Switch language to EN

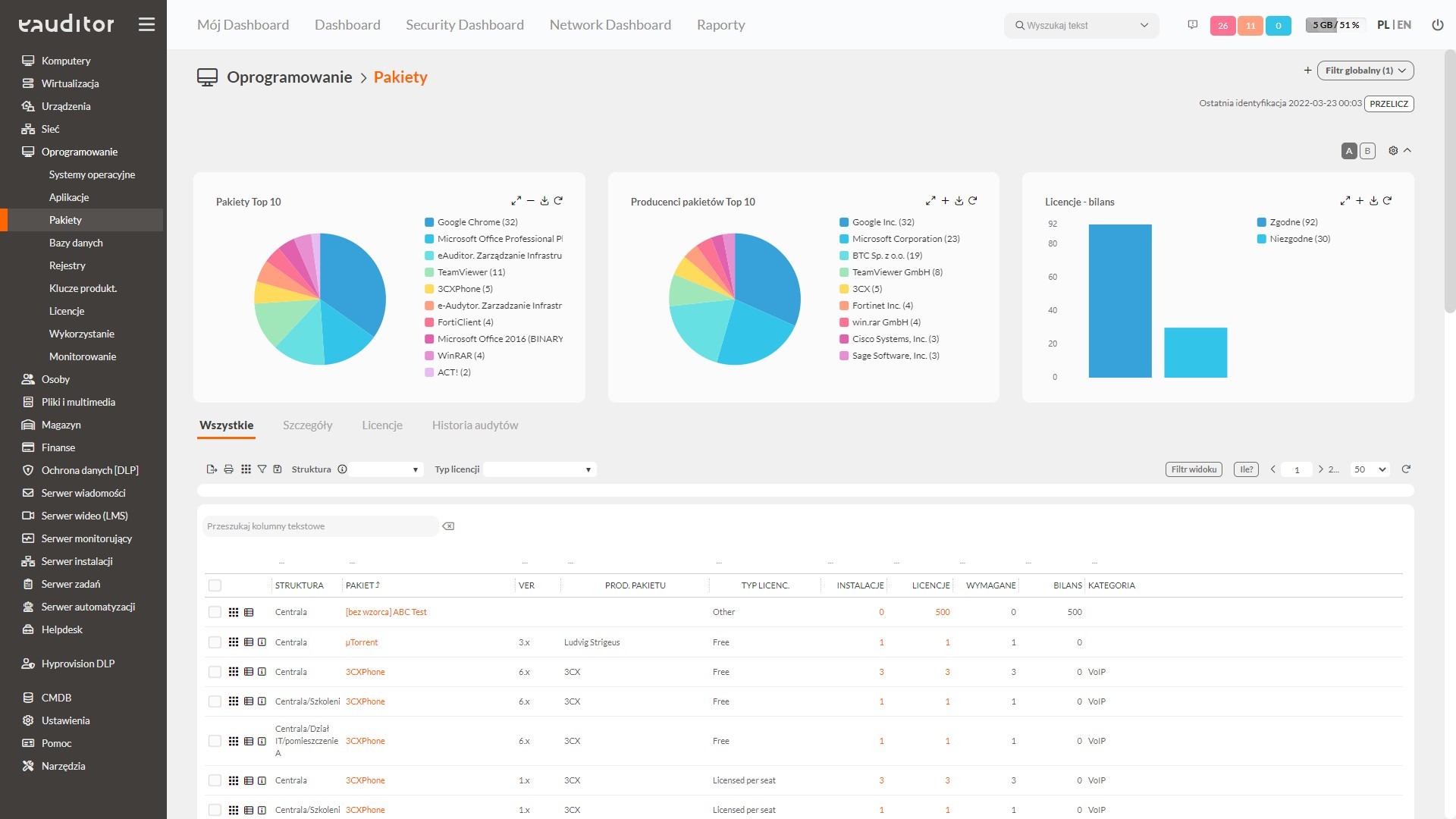tap(1404, 25)
